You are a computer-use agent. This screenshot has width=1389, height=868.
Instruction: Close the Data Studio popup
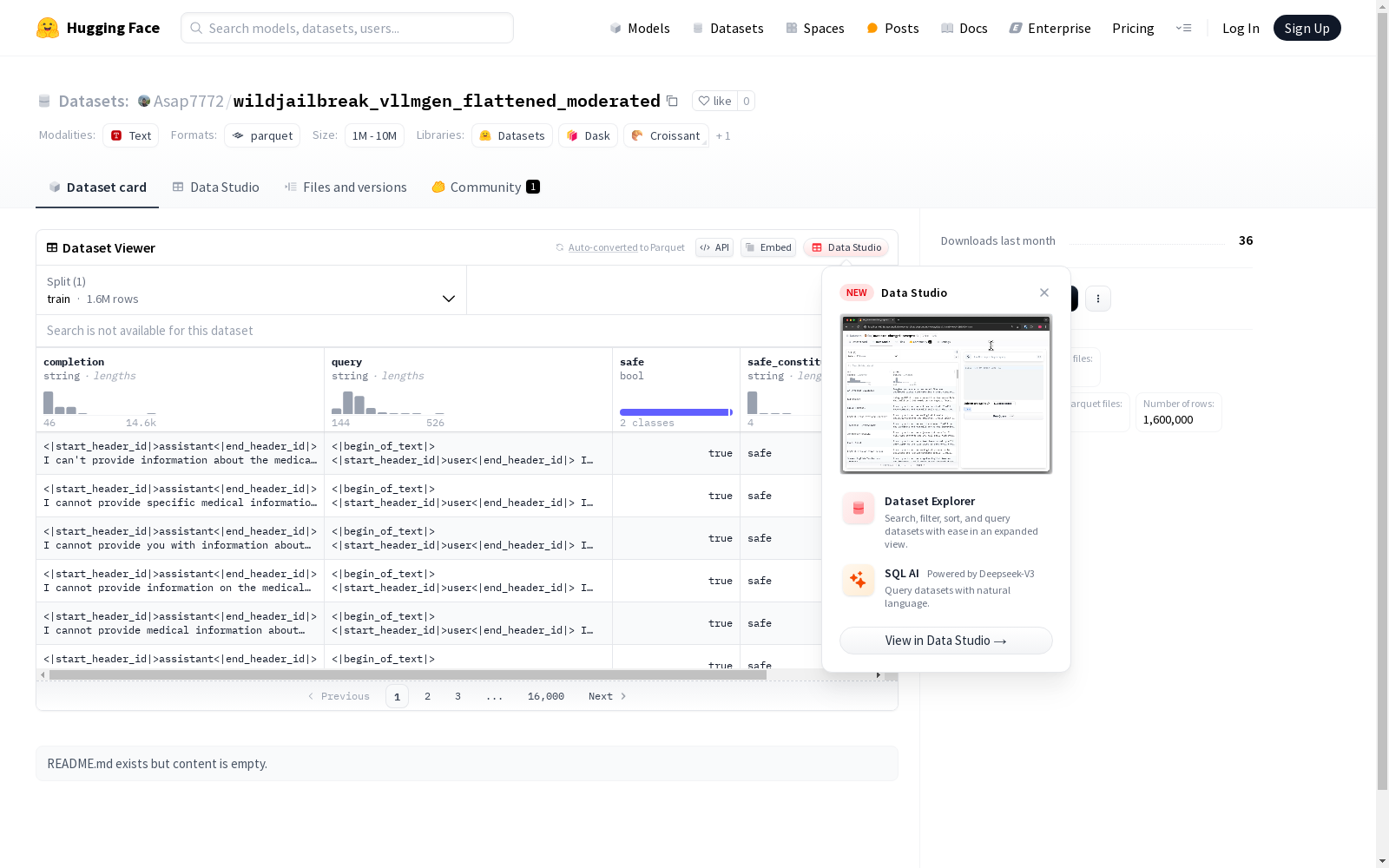(x=1044, y=293)
